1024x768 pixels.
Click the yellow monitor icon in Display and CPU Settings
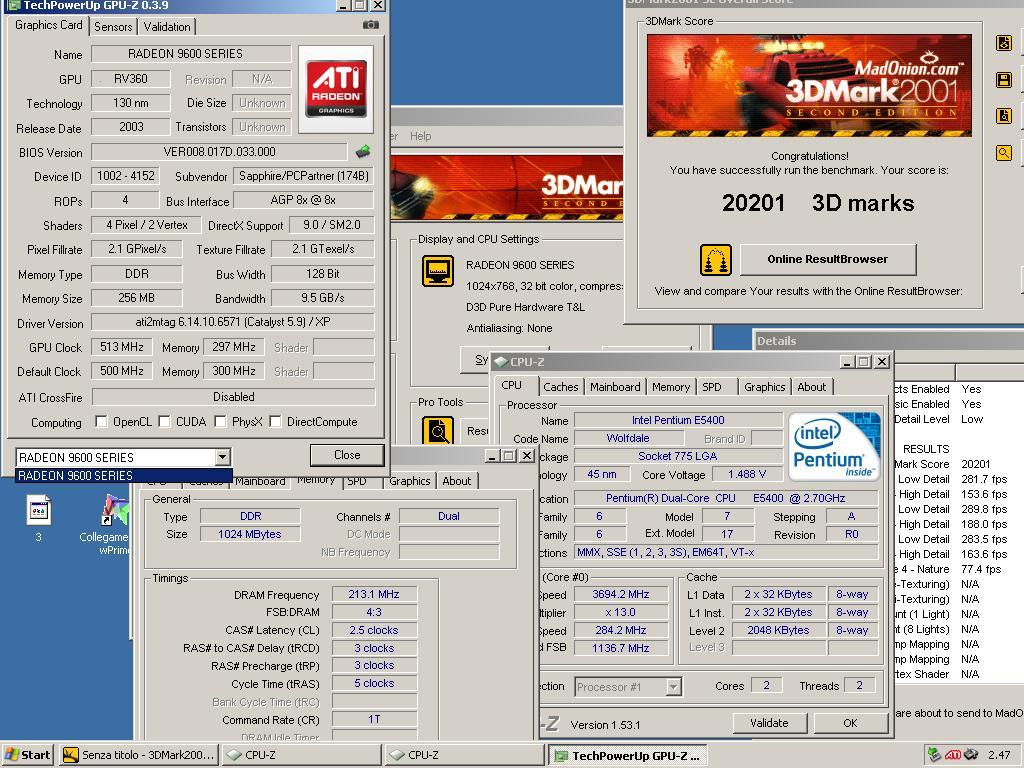point(438,270)
